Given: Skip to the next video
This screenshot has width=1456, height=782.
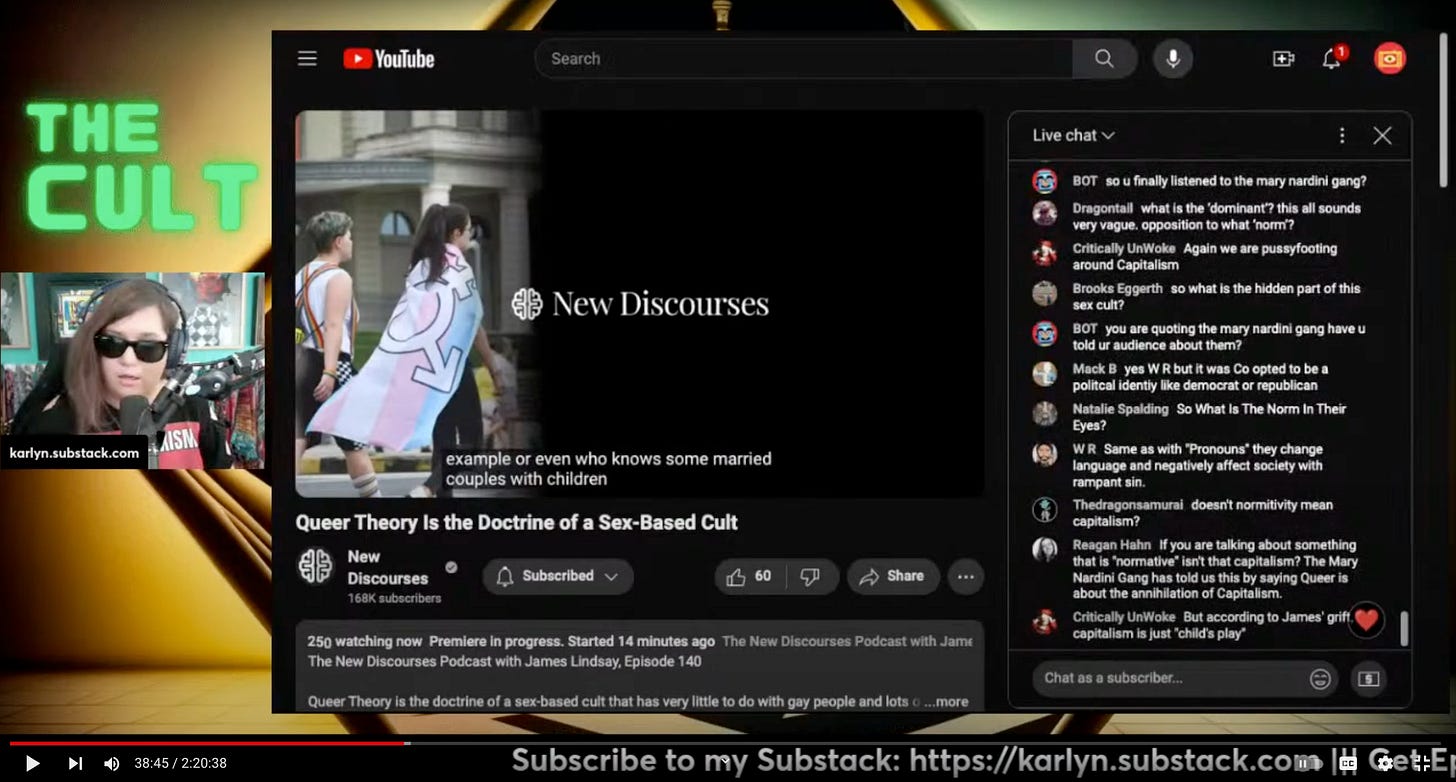Looking at the screenshot, I should 75,763.
